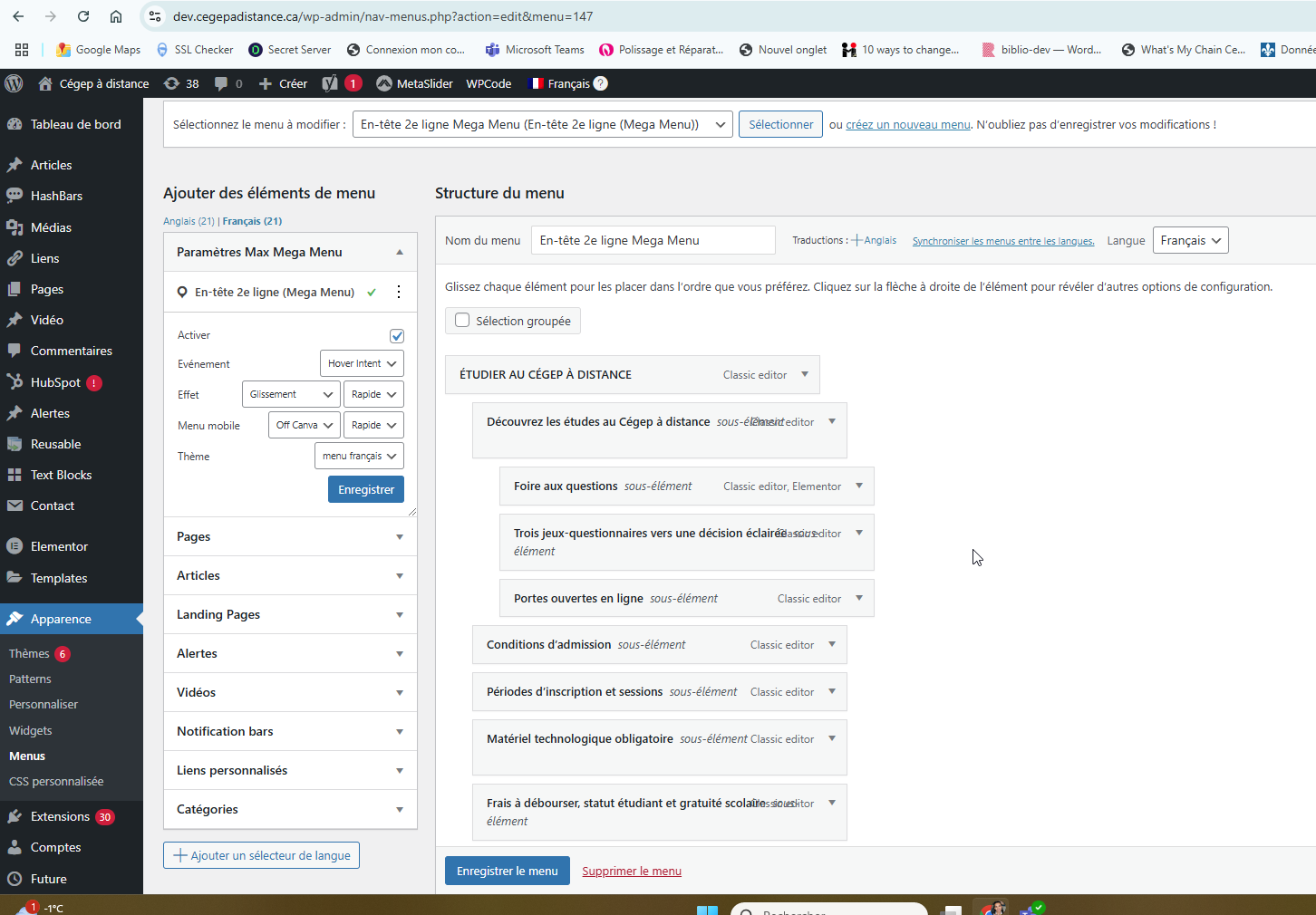Toggle the Activer checkbox
Image resolution: width=1316 pixels, height=915 pixels.
397,336
